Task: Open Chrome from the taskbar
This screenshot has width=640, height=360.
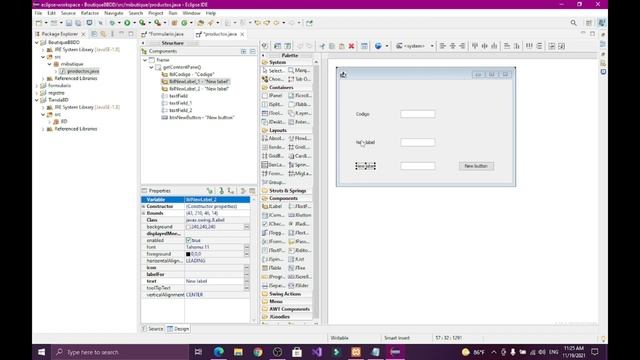Action: [258, 352]
